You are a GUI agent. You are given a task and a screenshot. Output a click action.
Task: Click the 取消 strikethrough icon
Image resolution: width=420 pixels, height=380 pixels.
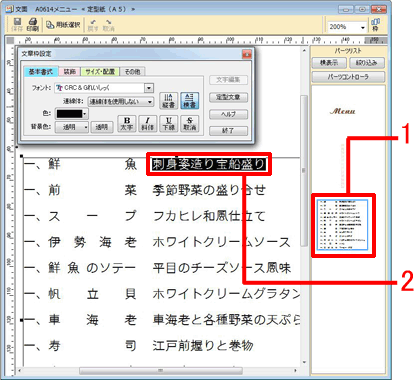(190, 124)
